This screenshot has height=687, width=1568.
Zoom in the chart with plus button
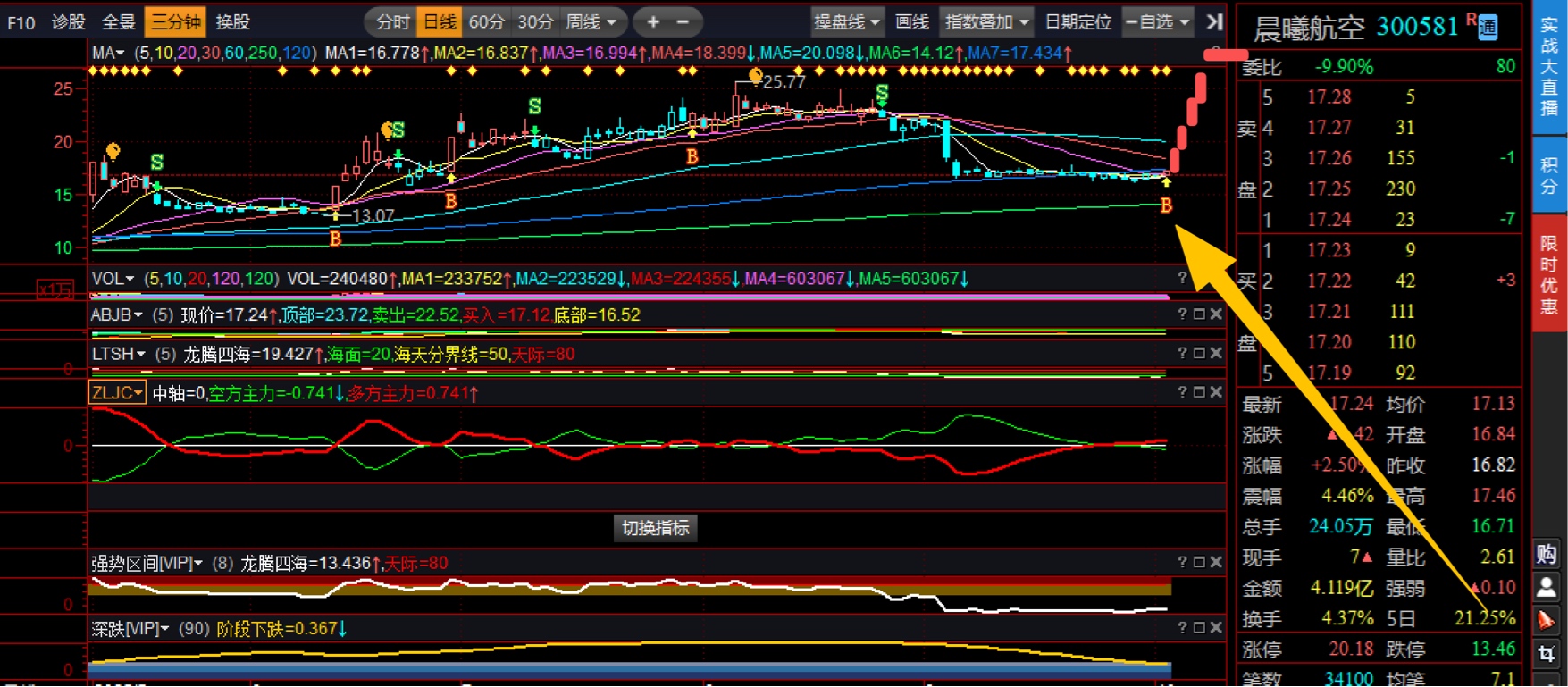tap(653, 22)
